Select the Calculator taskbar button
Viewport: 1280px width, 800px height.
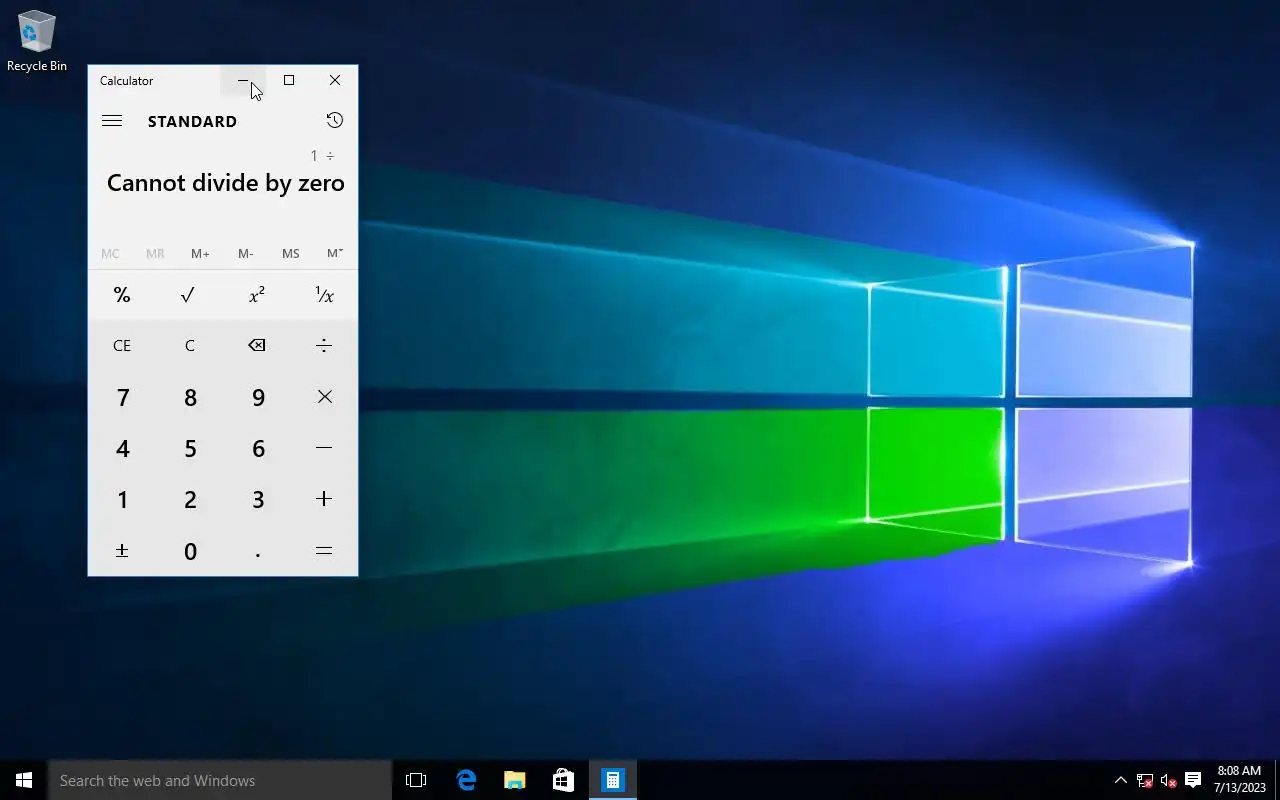click(x=613, y=780)
